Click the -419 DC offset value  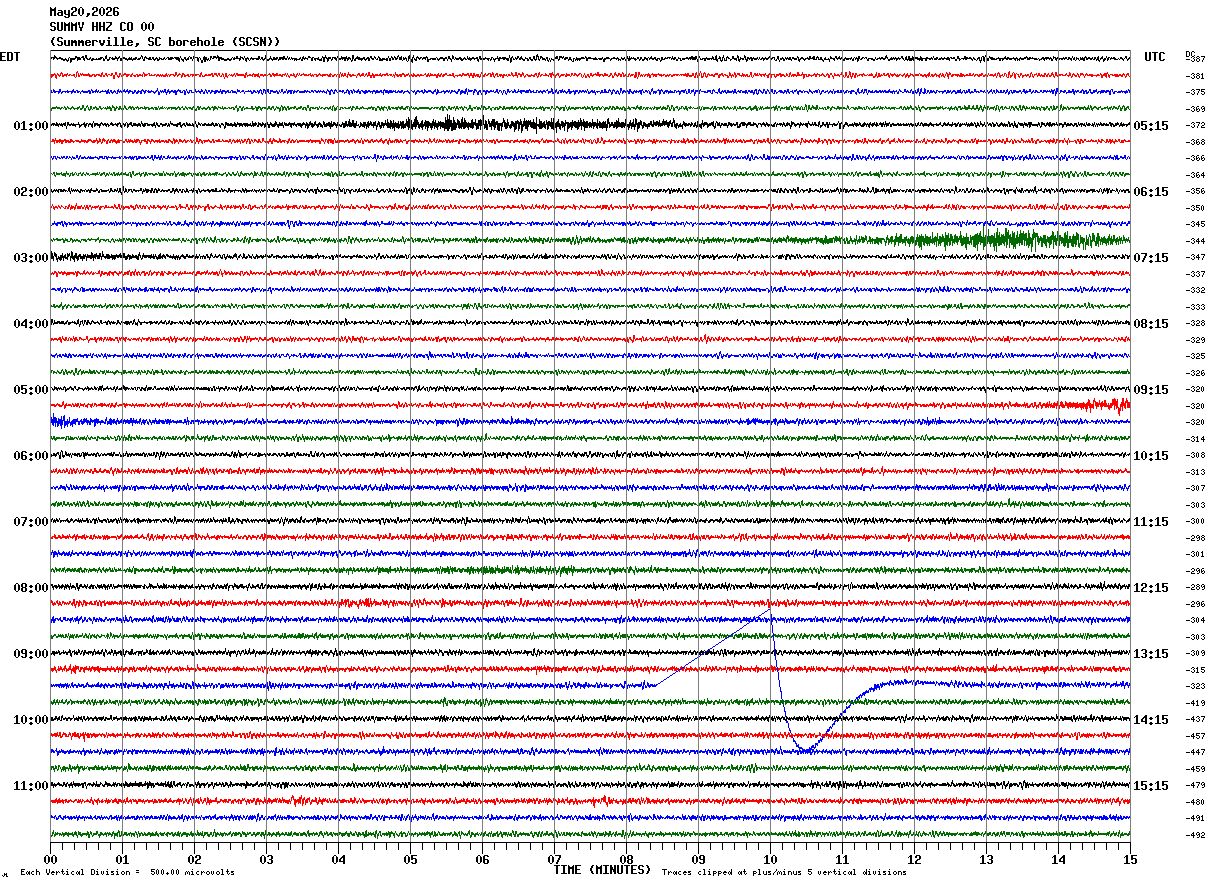(1195, 703)
